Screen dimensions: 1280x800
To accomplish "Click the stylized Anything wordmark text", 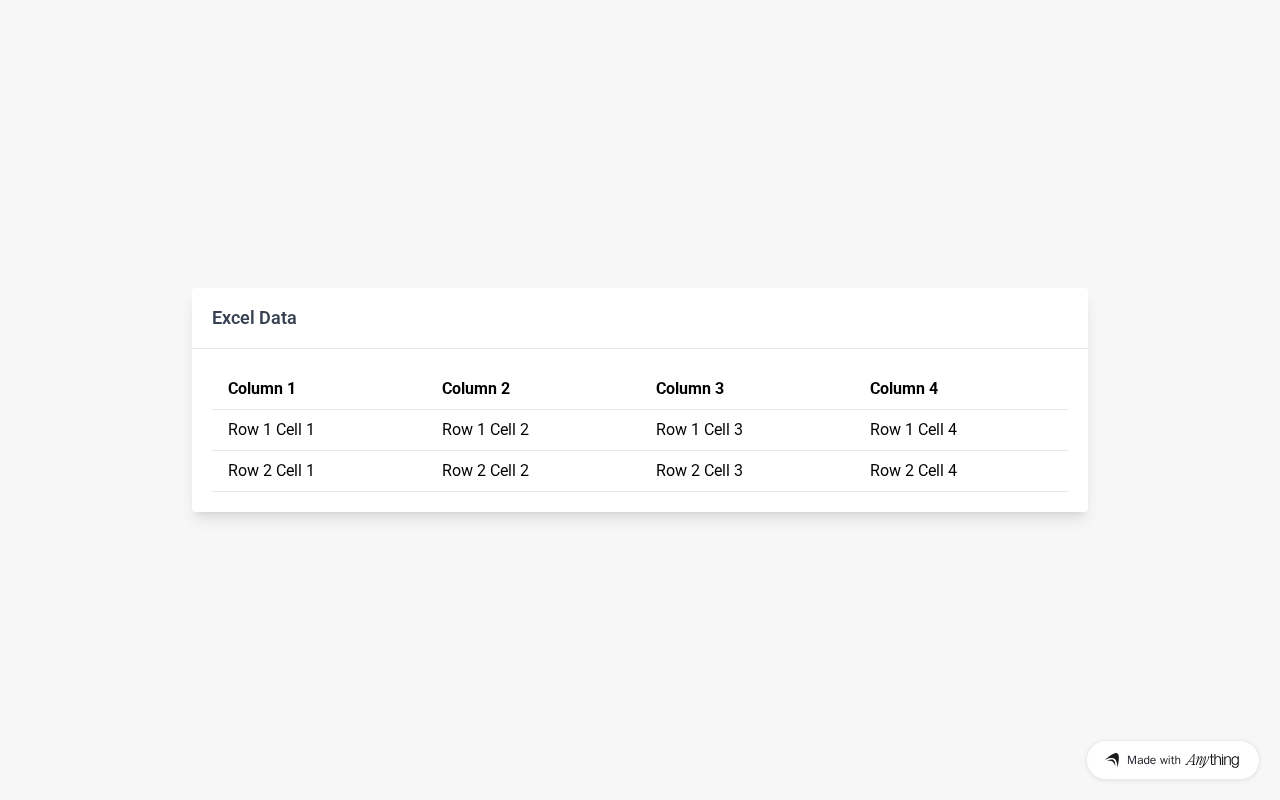I will click(1212, 760).
